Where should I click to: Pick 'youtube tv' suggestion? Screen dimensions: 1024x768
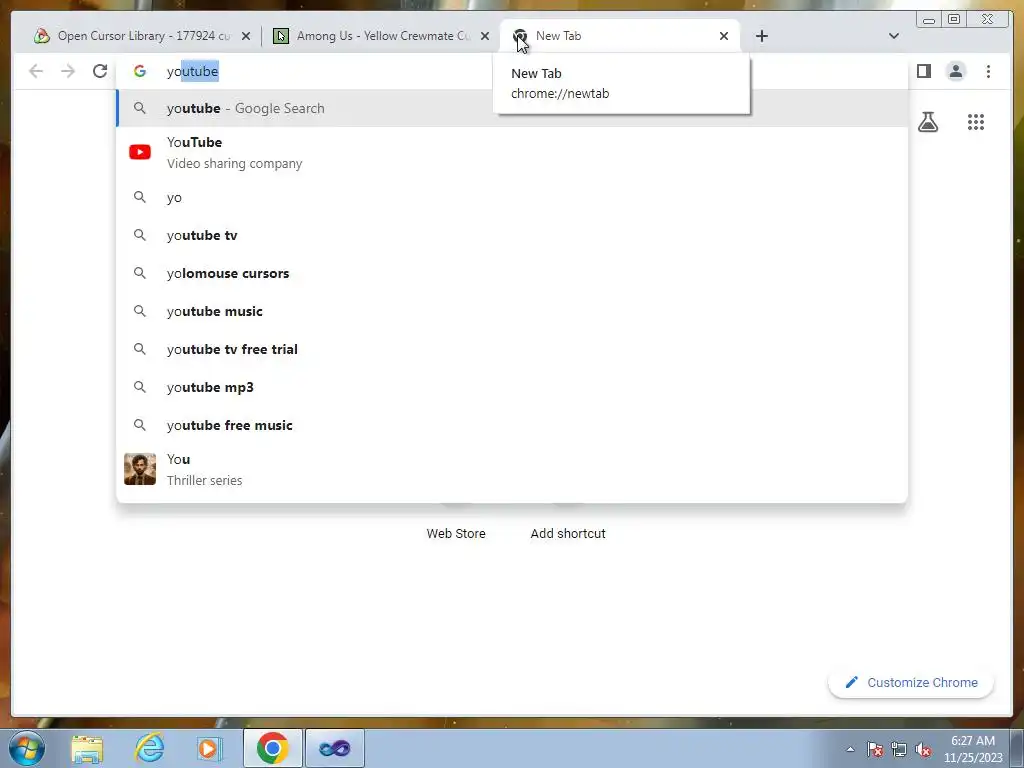(x=512, y=235)
